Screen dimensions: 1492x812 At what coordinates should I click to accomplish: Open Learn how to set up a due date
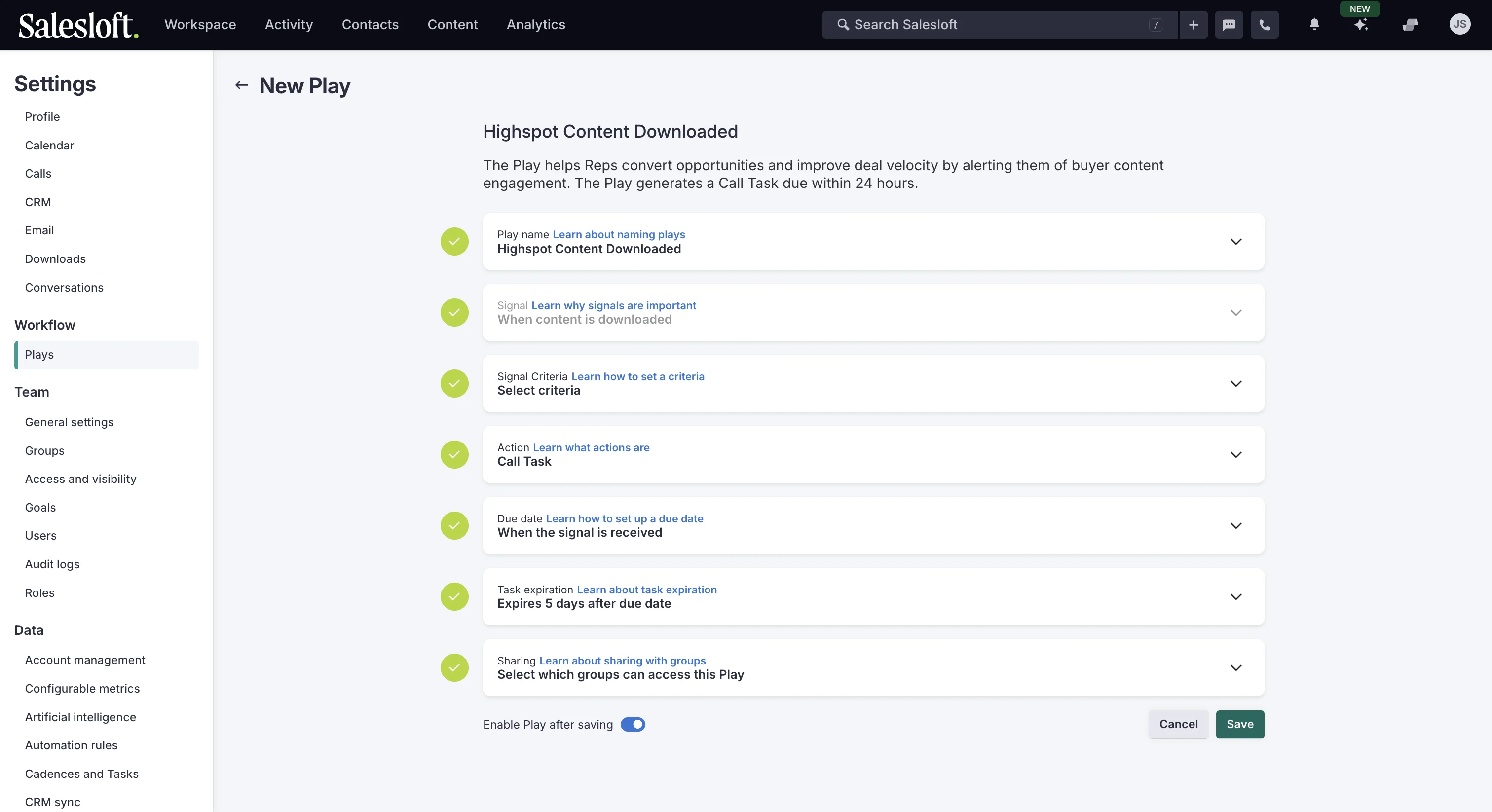(x=624, y=519)
